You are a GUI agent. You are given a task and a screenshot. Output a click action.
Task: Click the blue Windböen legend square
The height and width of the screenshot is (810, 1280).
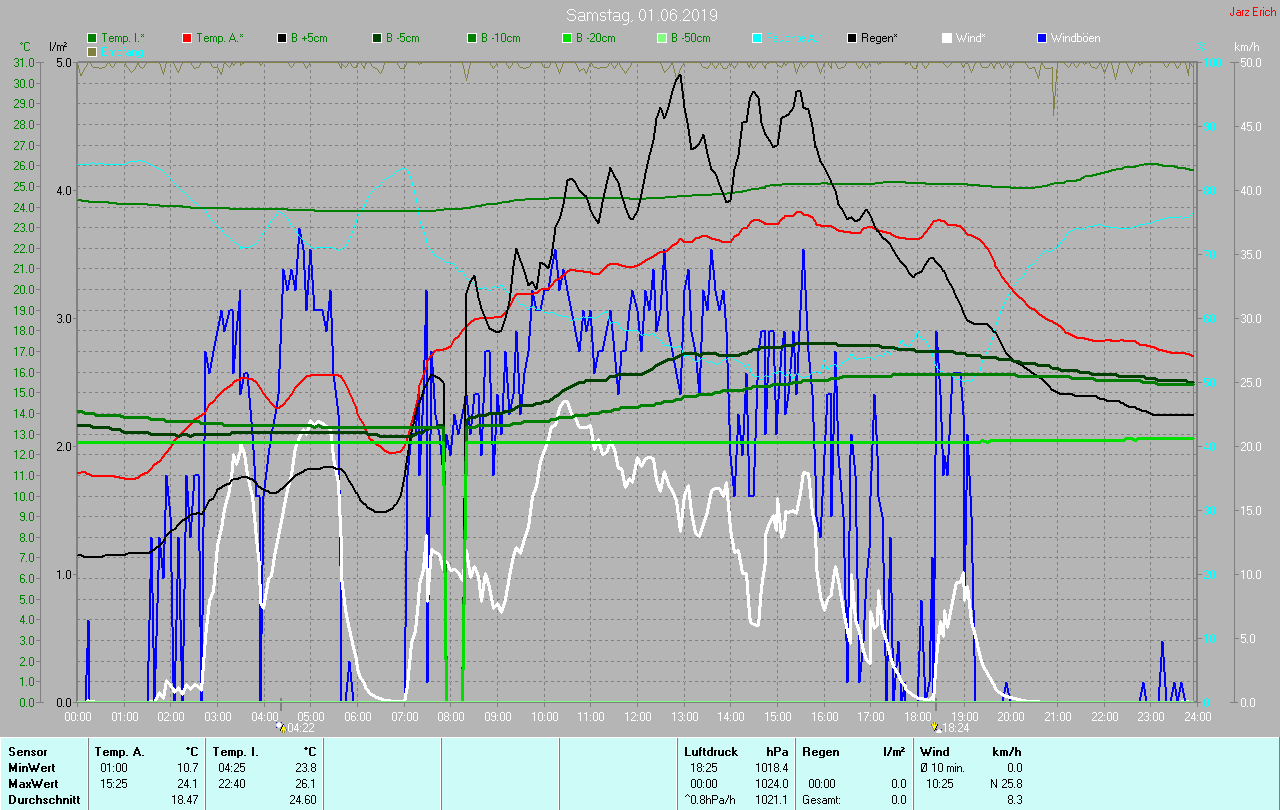coord(1042,38)
